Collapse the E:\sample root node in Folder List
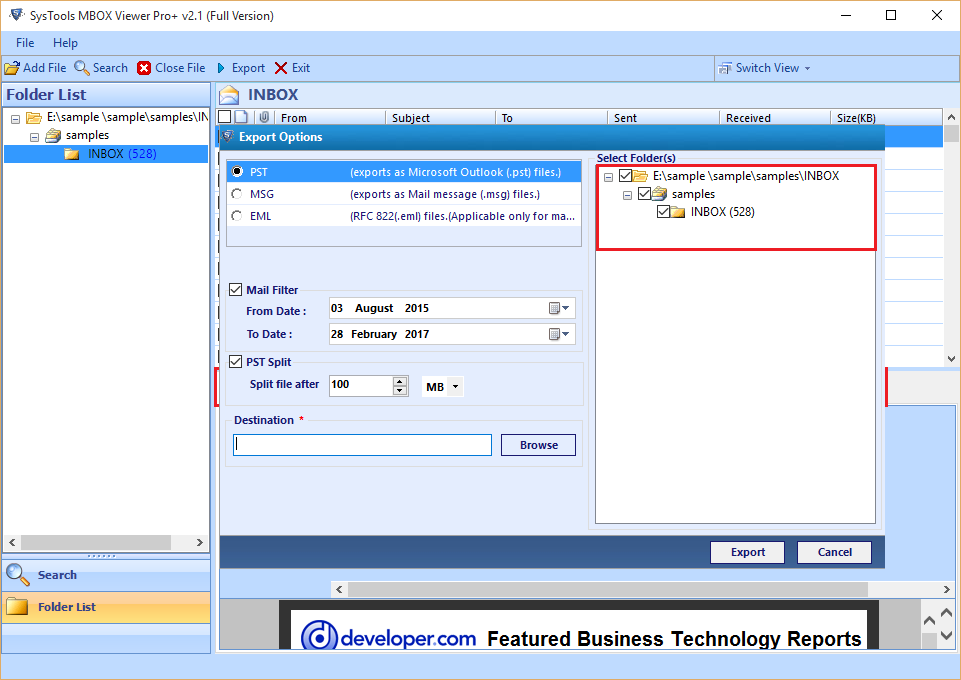 (x=15, y=119)
